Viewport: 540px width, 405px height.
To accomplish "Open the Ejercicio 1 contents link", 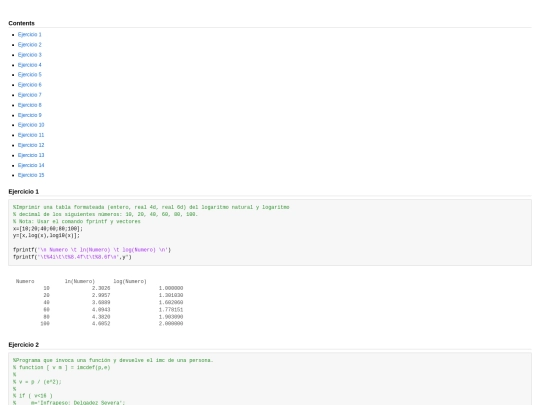I will (x=30, y=34).
